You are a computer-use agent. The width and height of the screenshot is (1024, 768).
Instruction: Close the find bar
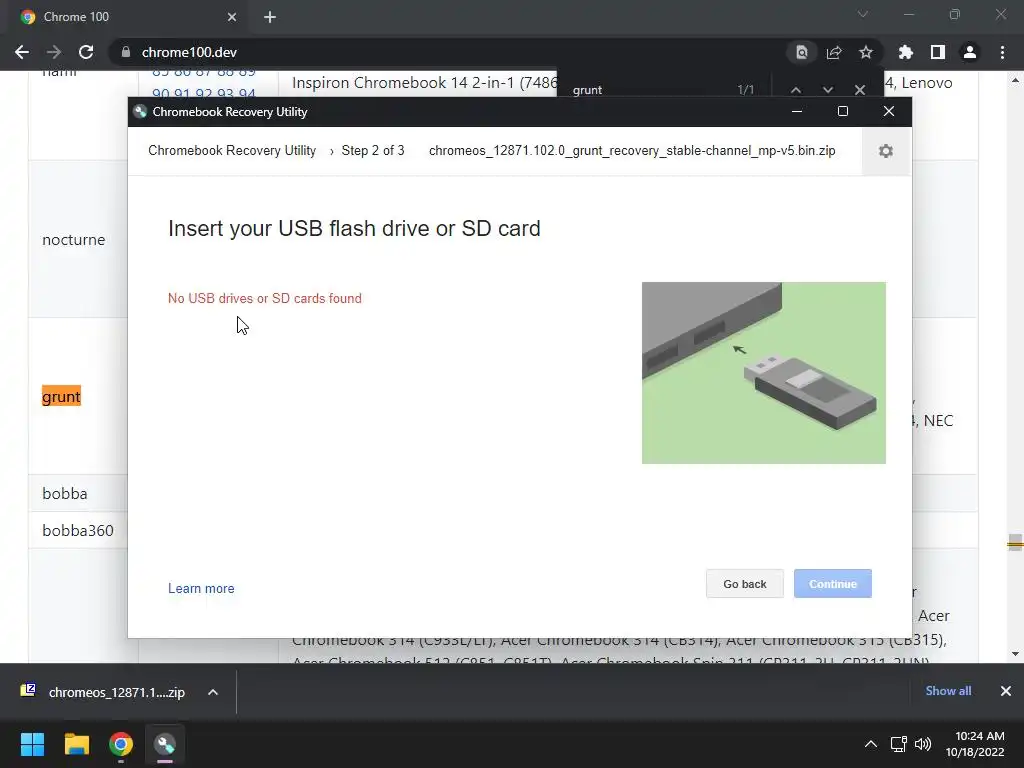coord(859,90)
